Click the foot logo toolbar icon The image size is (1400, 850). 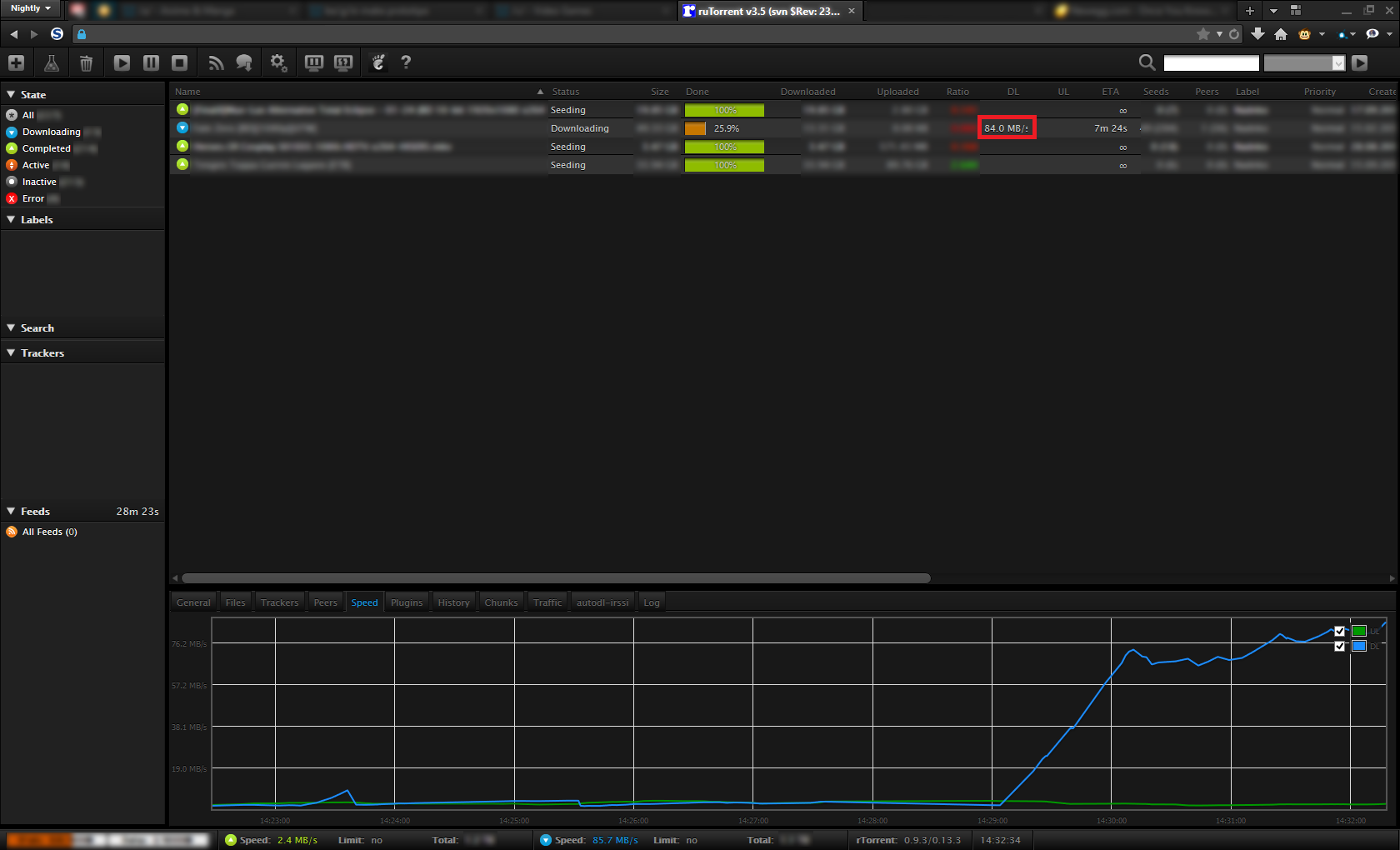pyautogui.click(x=378, y=62)
